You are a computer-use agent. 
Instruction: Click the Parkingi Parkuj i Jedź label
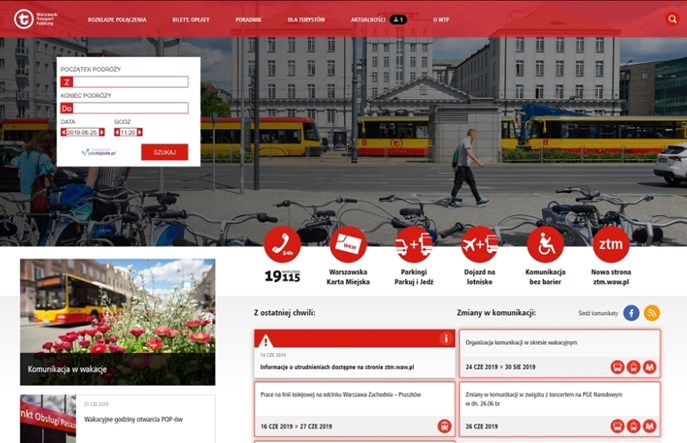click(414, 277)
